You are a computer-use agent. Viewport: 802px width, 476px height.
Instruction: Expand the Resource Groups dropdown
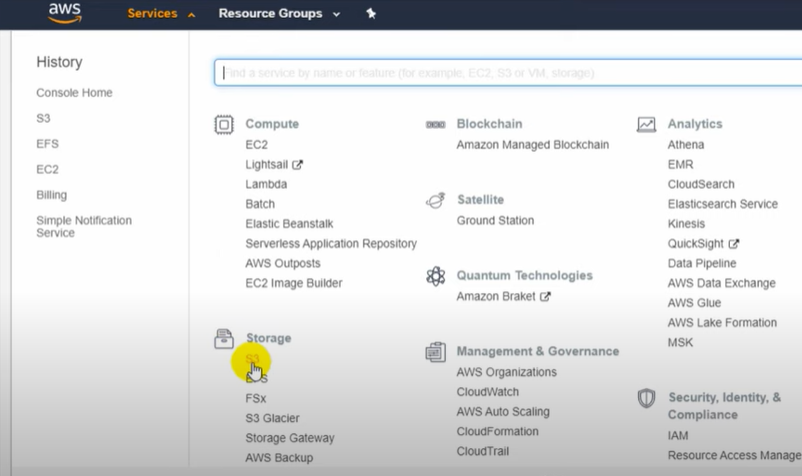coord(279,14)
